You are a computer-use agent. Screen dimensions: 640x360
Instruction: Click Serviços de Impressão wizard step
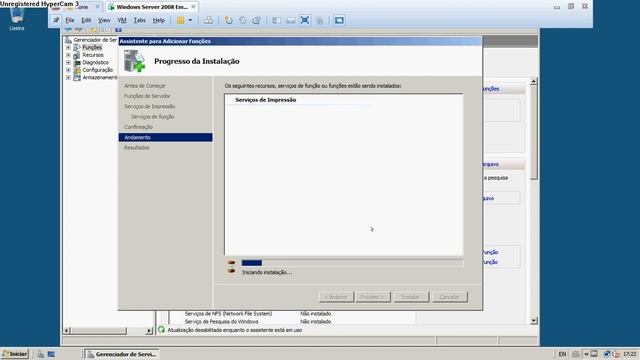[149, 106]
